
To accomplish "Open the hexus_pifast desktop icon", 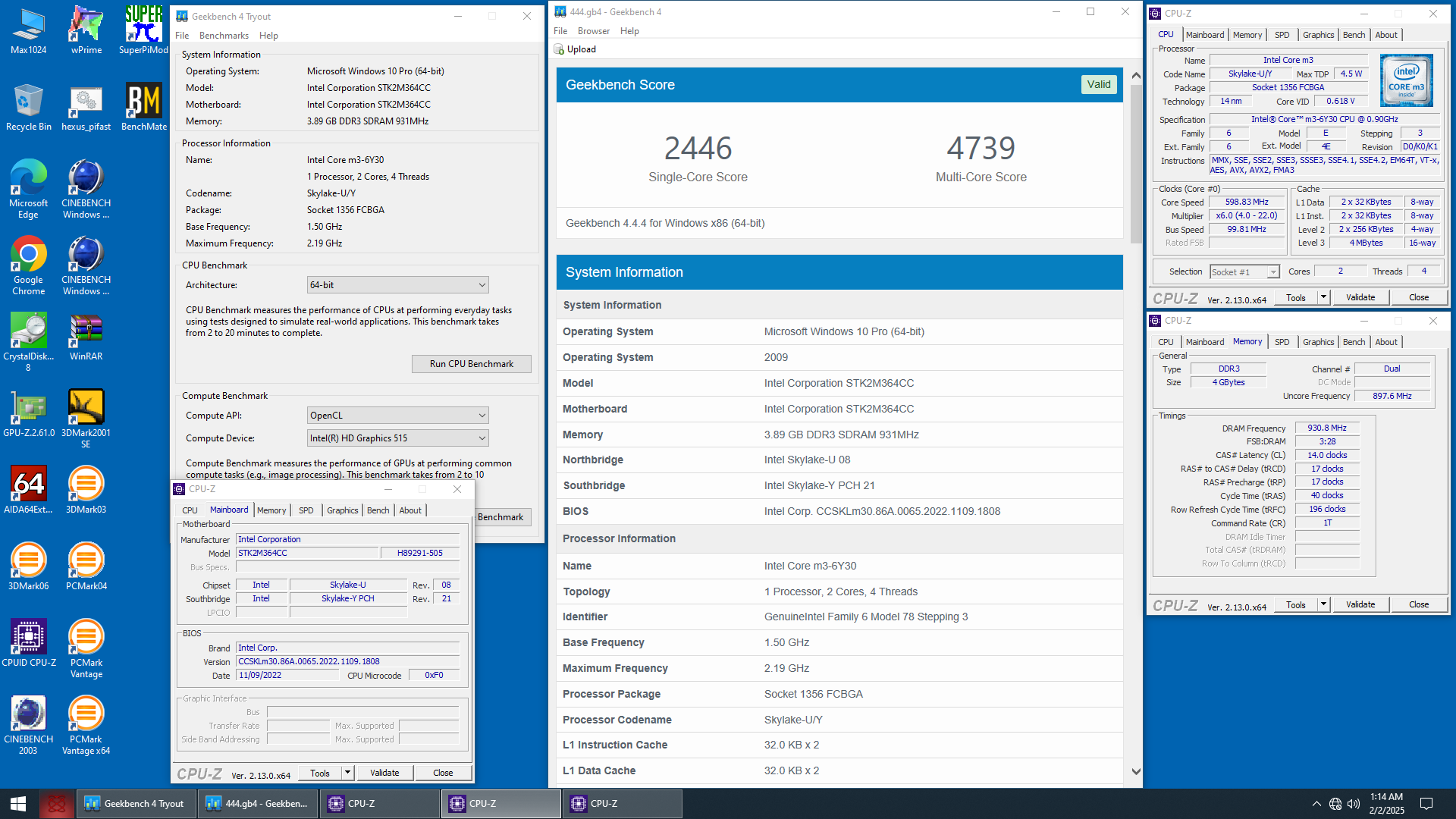I will [x=86, y=107].
